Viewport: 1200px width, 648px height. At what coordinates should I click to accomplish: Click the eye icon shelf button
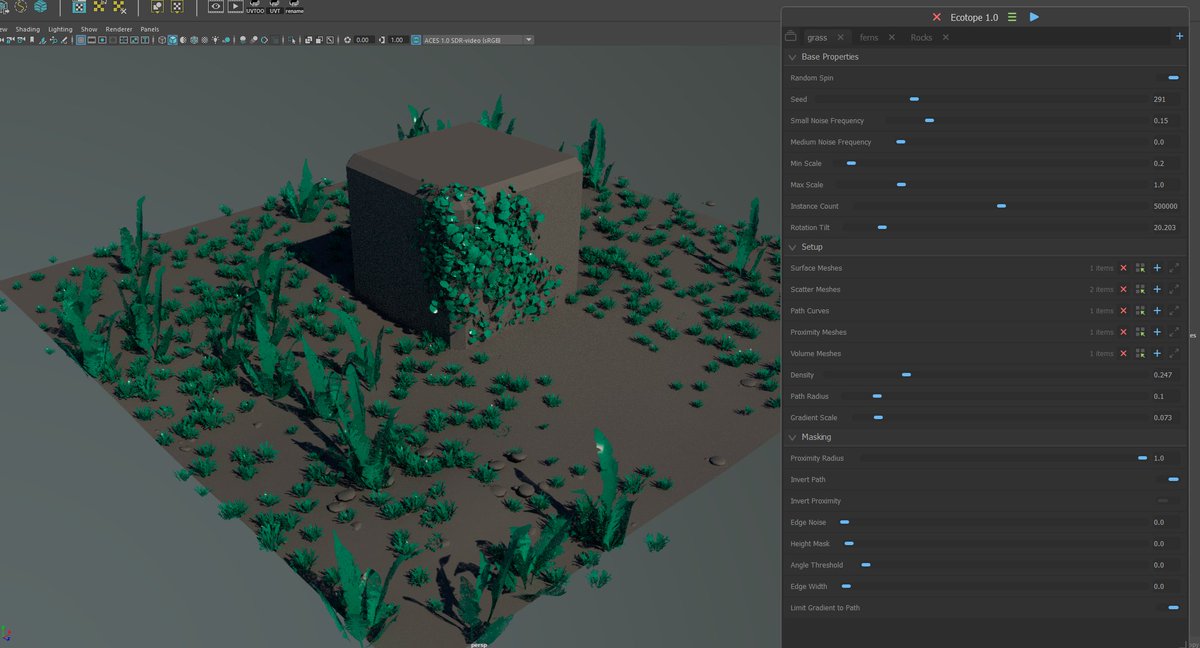tap(215, 6)
